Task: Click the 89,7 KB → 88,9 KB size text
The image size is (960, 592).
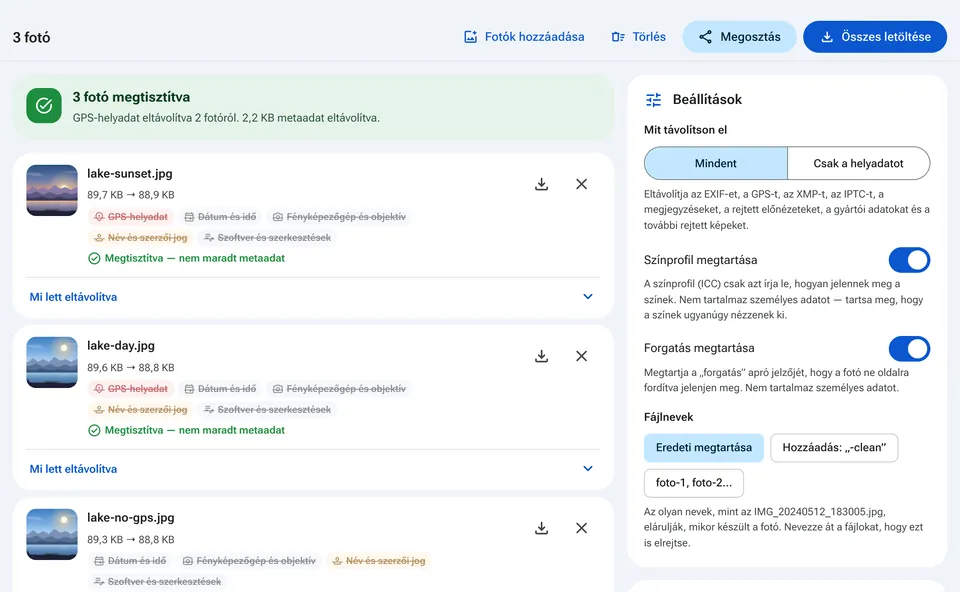Action: pos(130,195)
